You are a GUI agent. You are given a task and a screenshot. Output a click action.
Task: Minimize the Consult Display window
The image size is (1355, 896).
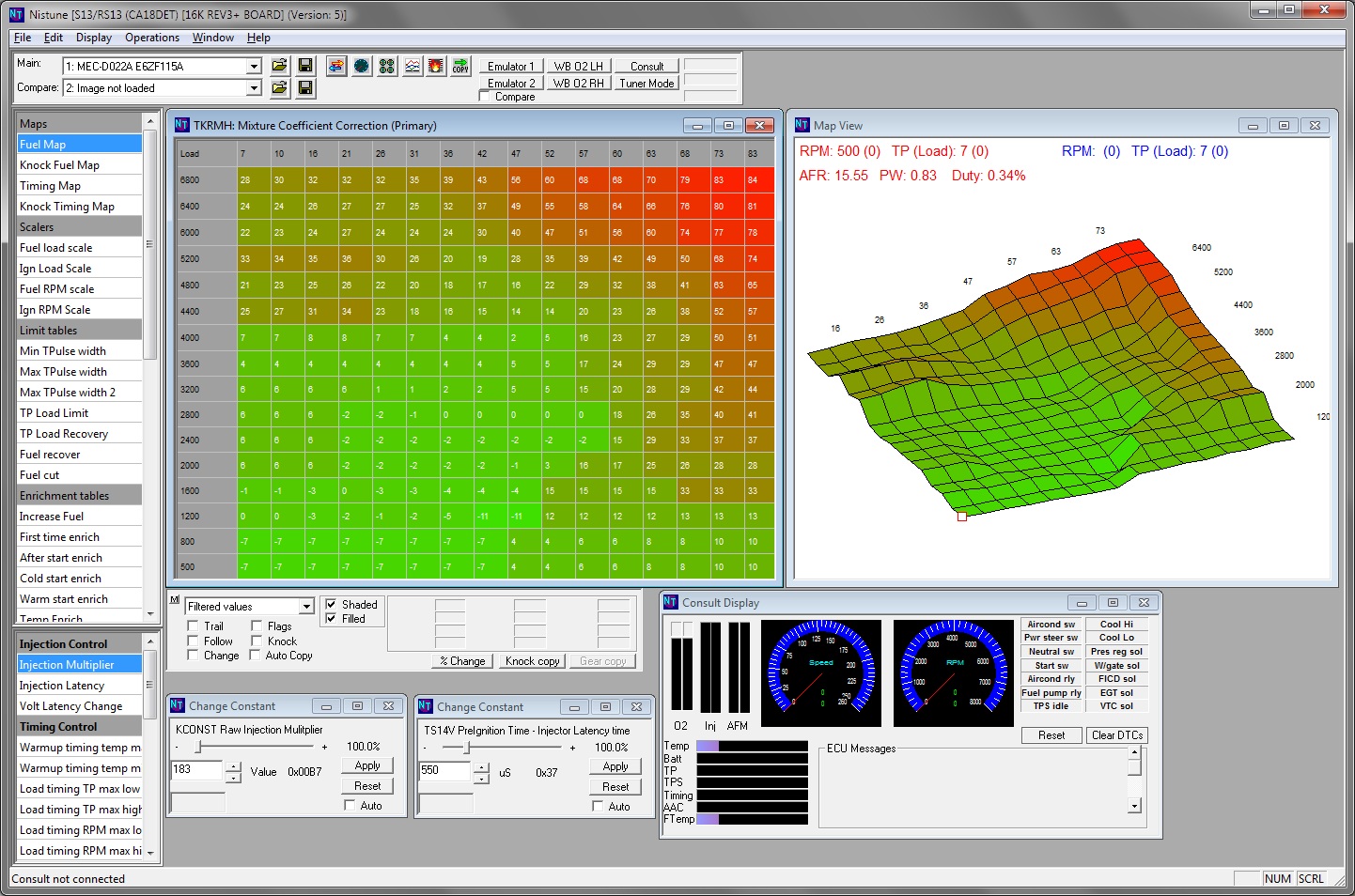(1082, 603)
